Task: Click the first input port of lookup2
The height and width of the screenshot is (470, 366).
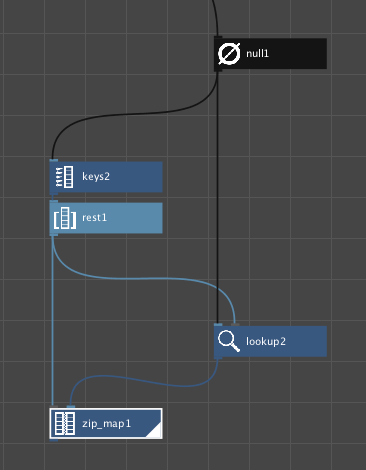Action: click(x=218, y=325)
